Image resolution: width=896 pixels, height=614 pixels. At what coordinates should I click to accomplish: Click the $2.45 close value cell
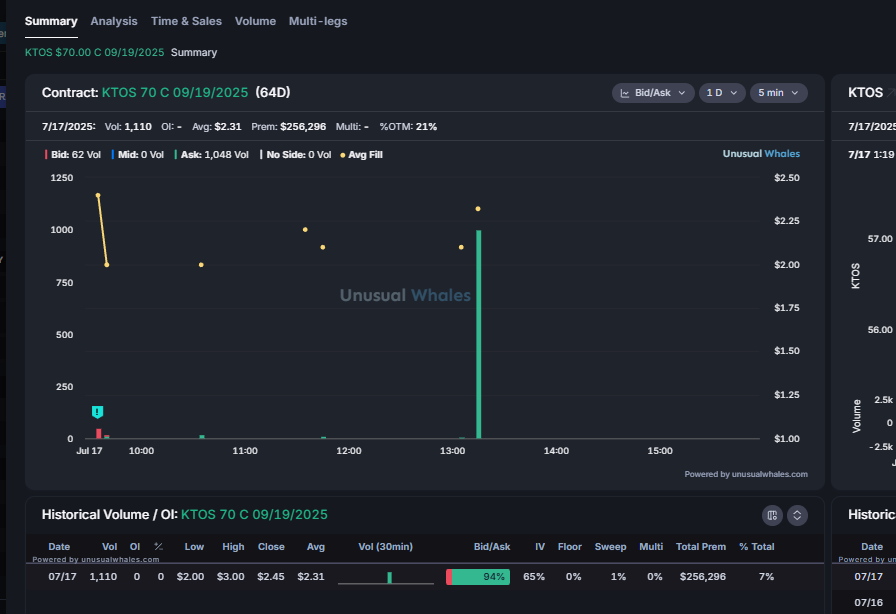pyautogui.click(x=270, y=576)
